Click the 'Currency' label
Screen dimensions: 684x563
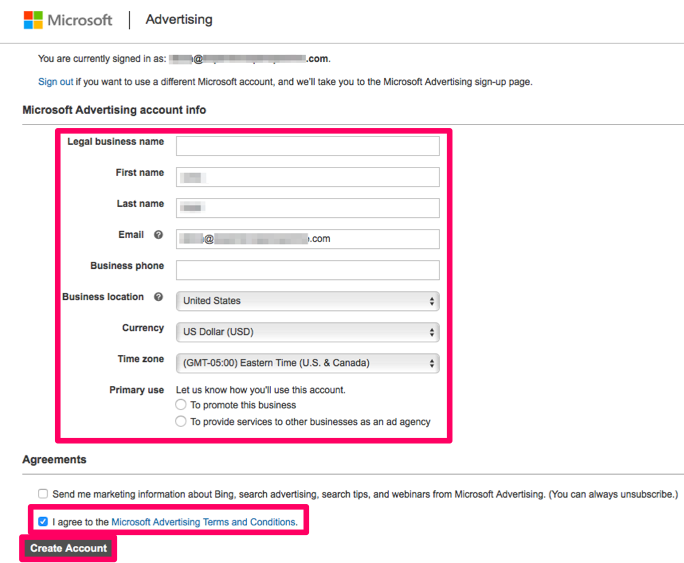pyautogui.click(x=143, y=328)
